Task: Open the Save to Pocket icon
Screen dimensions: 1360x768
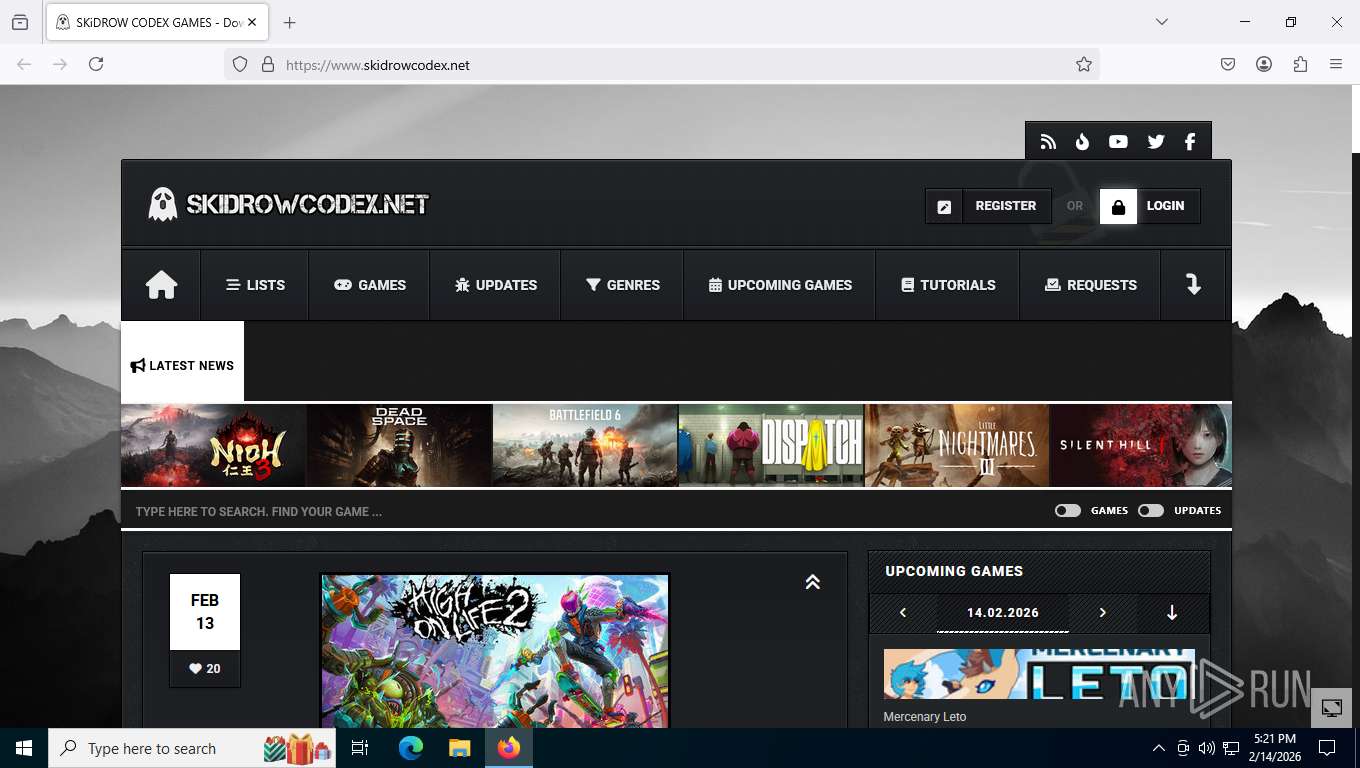Action: (x=1228, y=64)
